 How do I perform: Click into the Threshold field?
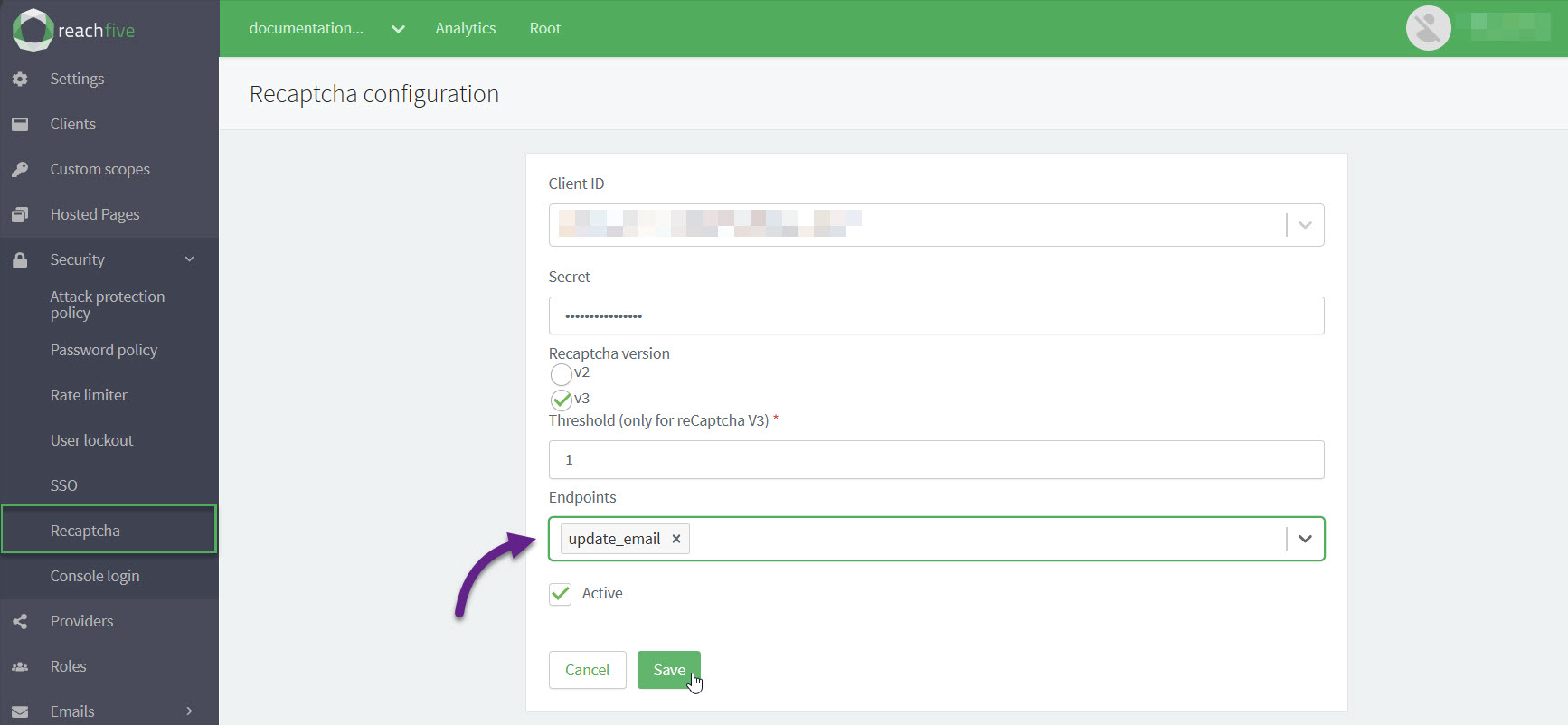pyautogui.click(x=937, y=459)
